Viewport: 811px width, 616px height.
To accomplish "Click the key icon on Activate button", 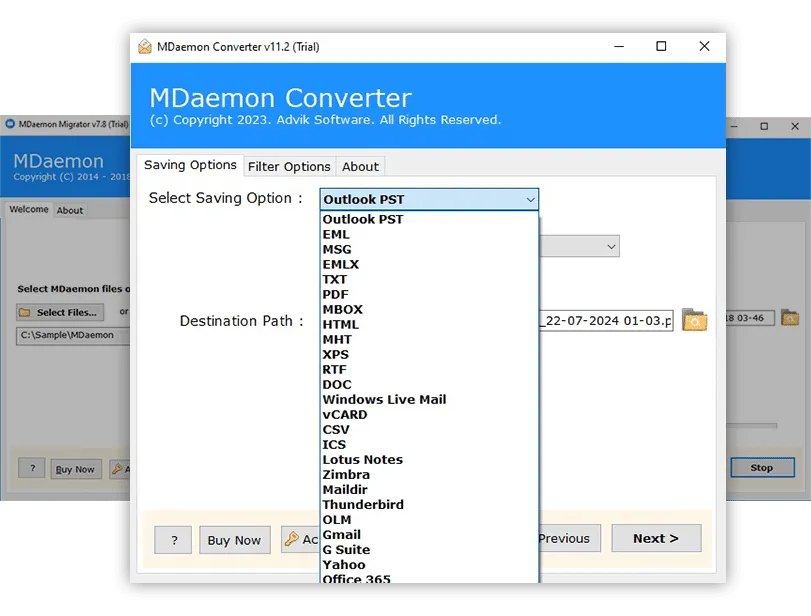I will (292, 539).
